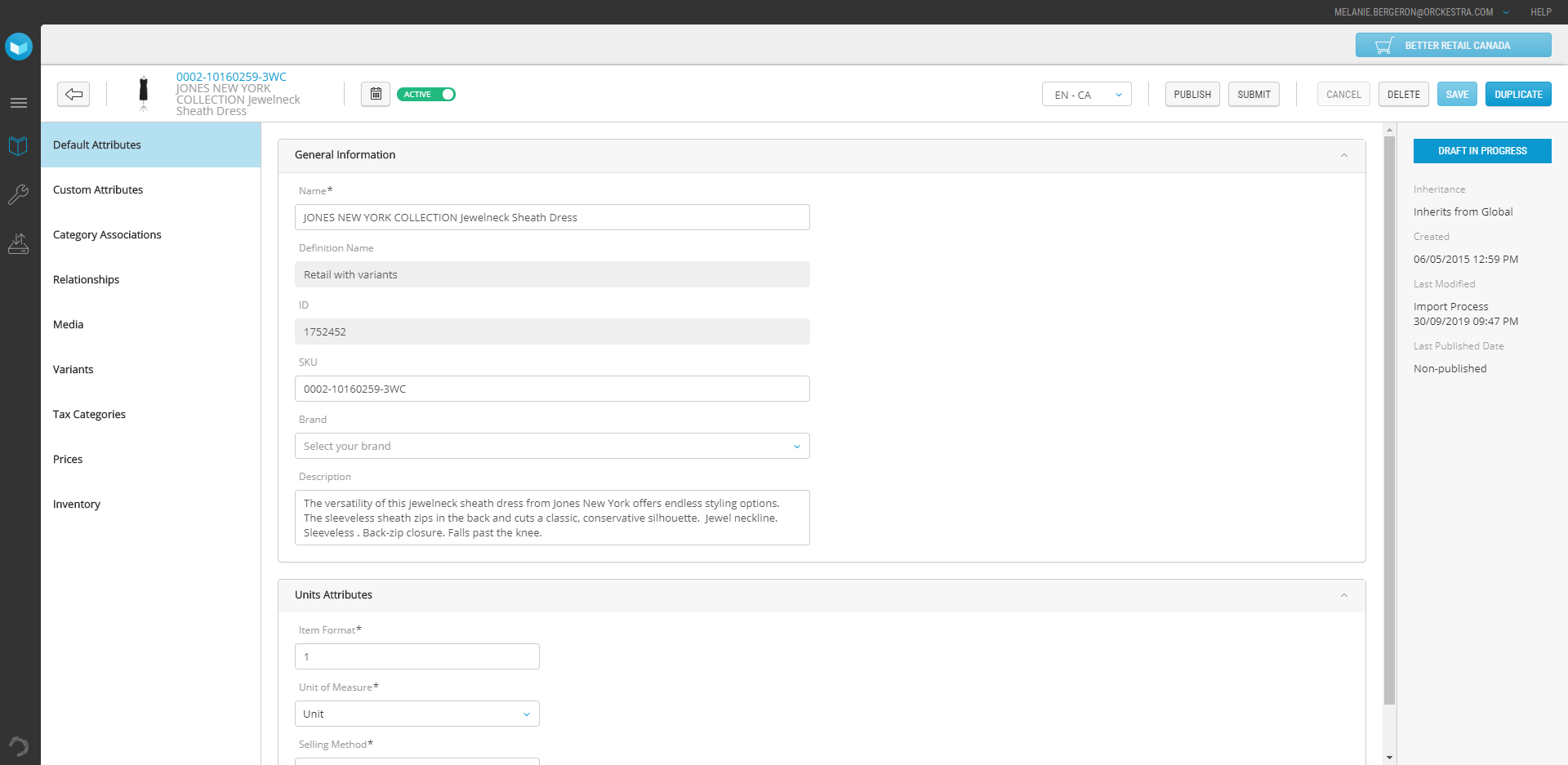This screenshot has width=1568, height=765.
Task: Click the import tray icon in sidebar
Action: 18,243
